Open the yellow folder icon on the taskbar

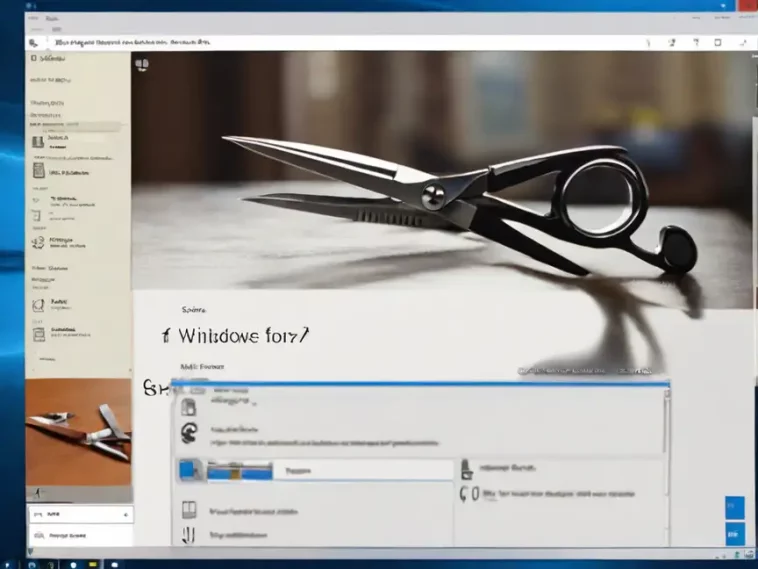coord(93,564)
